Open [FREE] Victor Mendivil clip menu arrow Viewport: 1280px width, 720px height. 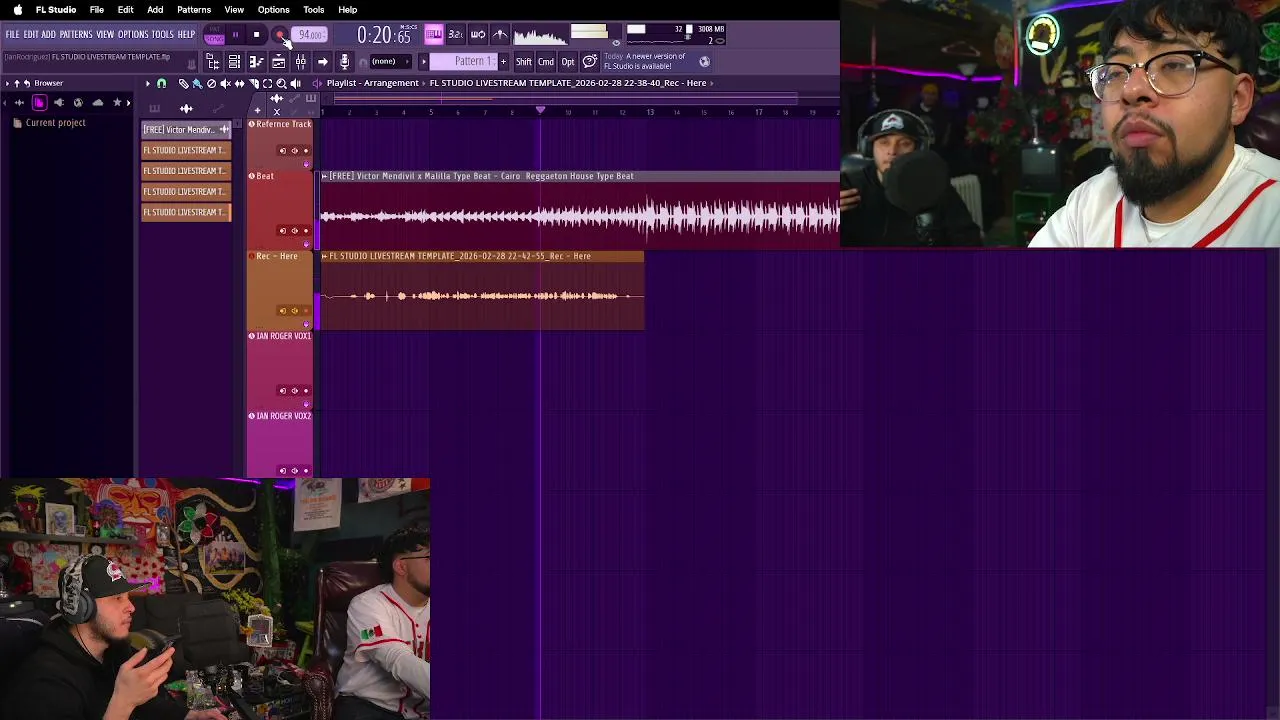(324, 176)
